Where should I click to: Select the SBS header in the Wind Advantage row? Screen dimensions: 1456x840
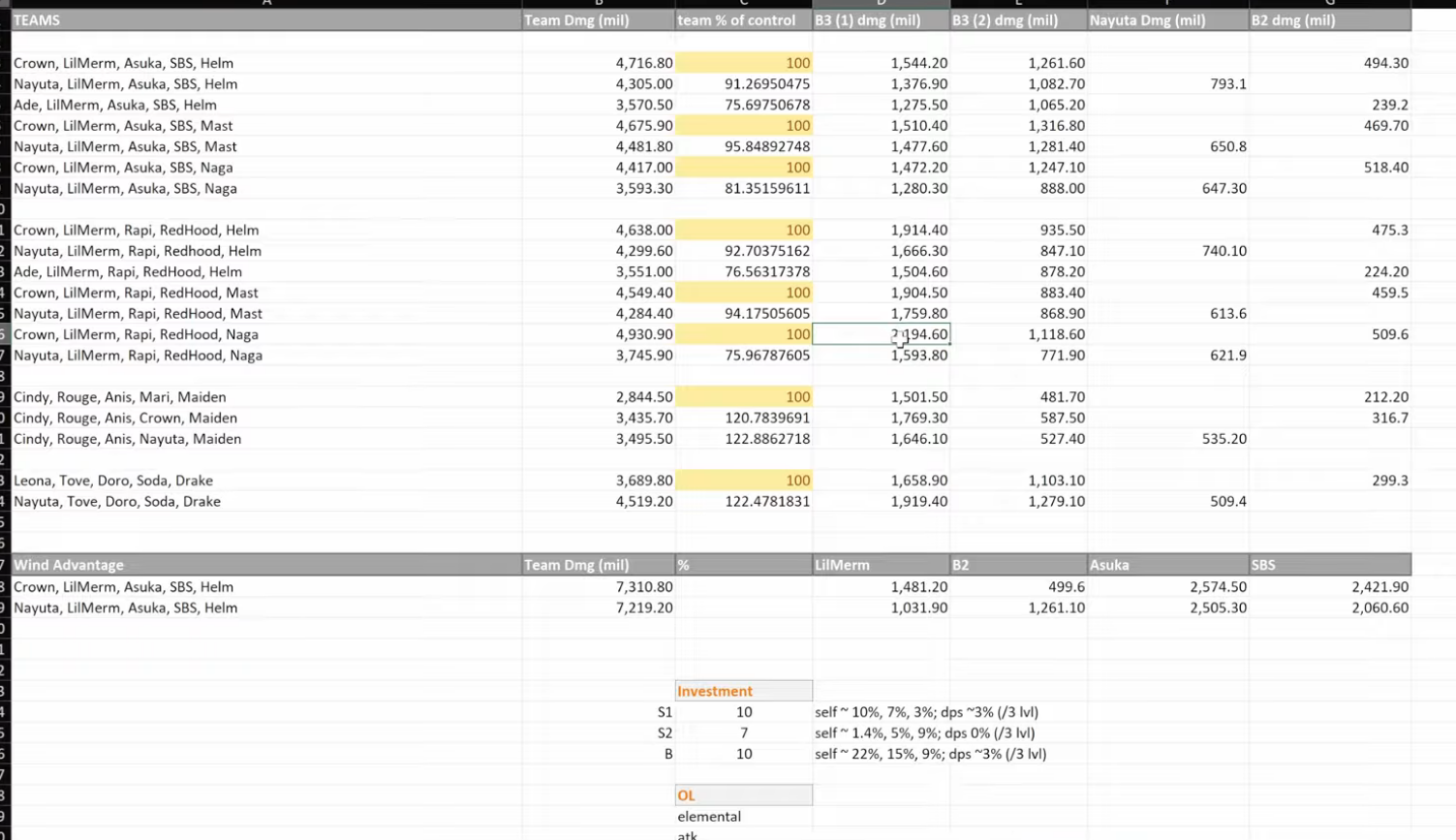click(1330, 565)
